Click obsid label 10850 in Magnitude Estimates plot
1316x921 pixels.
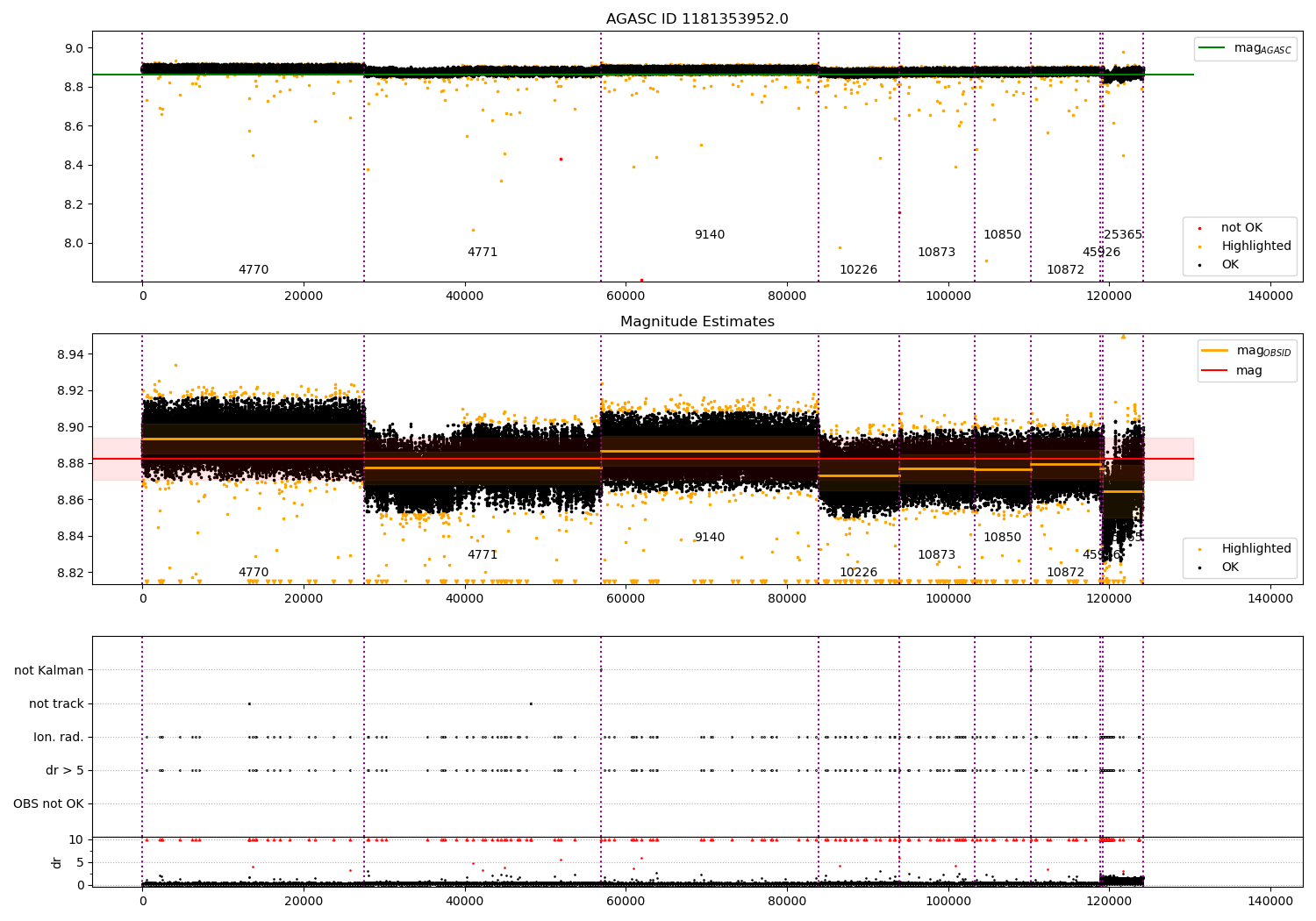click(x=1002, y=538)
